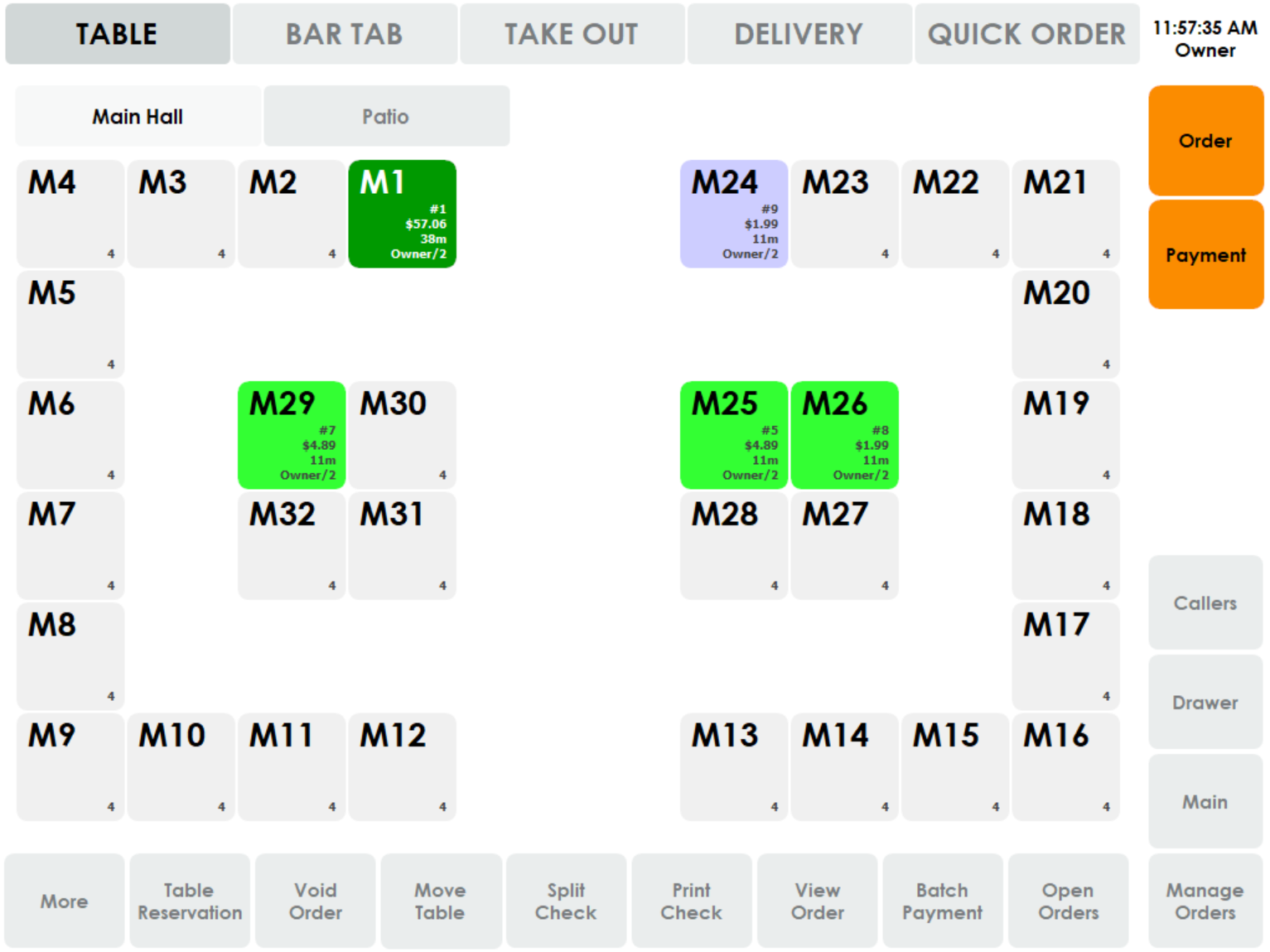Select empty table M28
The height and width of the screenshot is (952, 1270).
click(x=734, y=546)
